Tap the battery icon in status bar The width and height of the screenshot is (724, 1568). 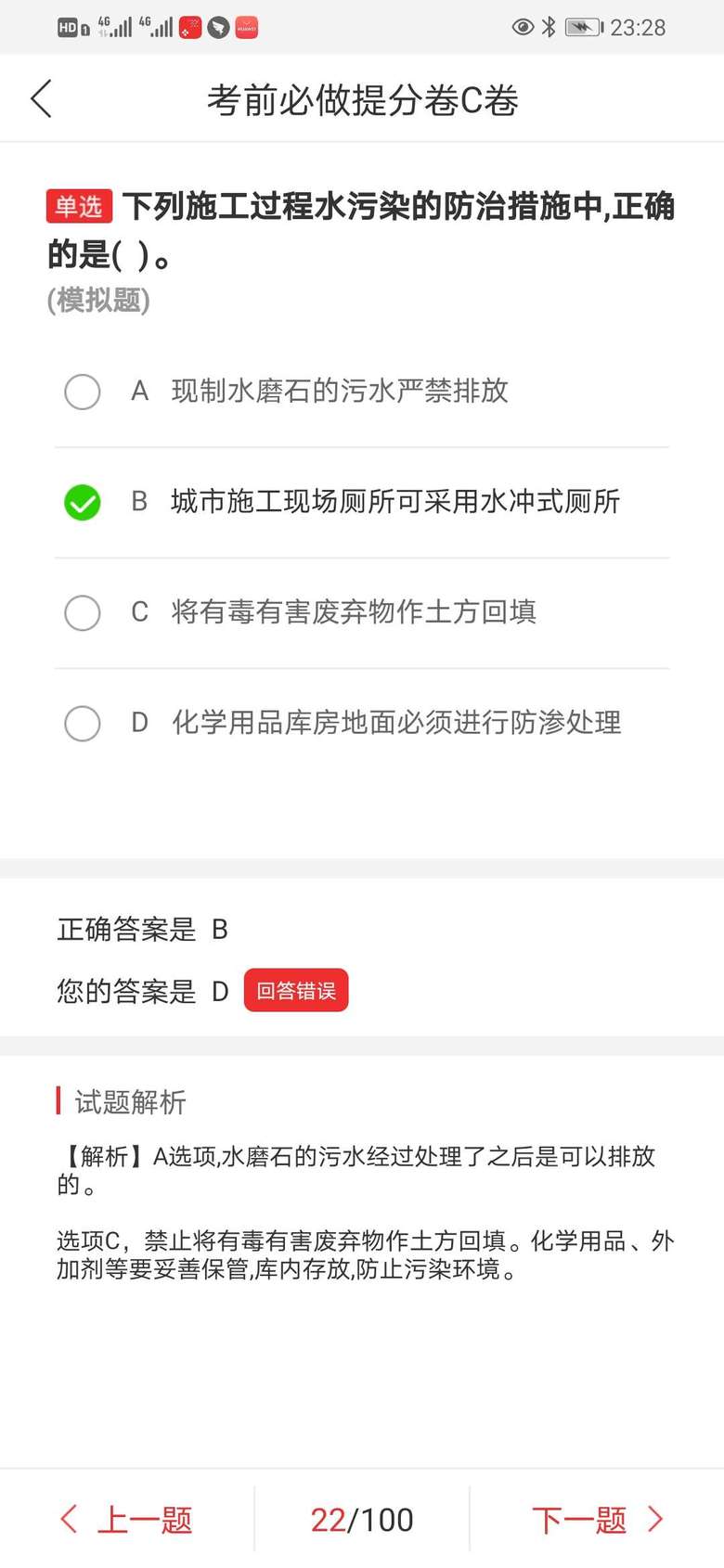pos(584,27)
